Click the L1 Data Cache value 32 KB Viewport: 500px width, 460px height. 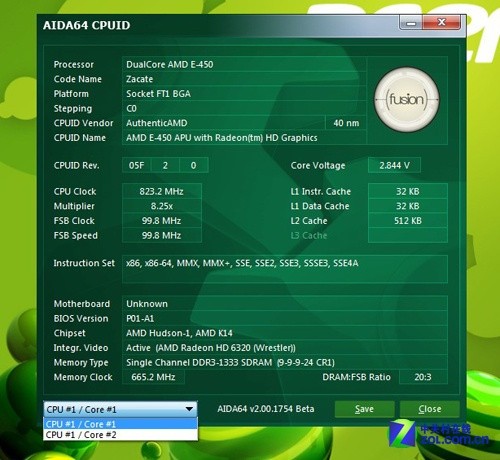[408, 206]
